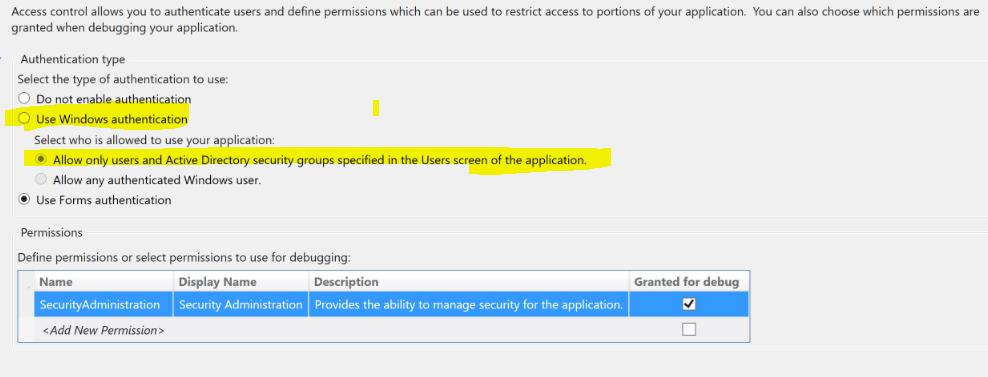Uncheck Granted for debug for SecurityAdministration
The height and width of the screenshot is (377, 988).
[689, 304]
